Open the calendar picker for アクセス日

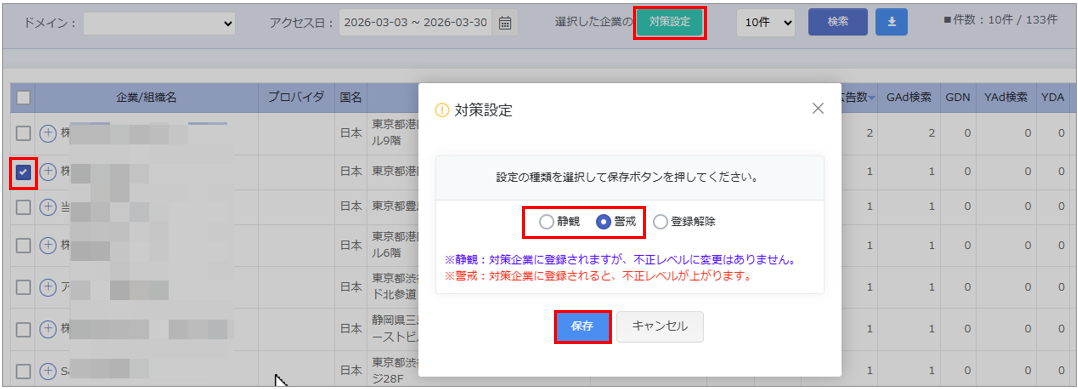click(x=505, y=22)
